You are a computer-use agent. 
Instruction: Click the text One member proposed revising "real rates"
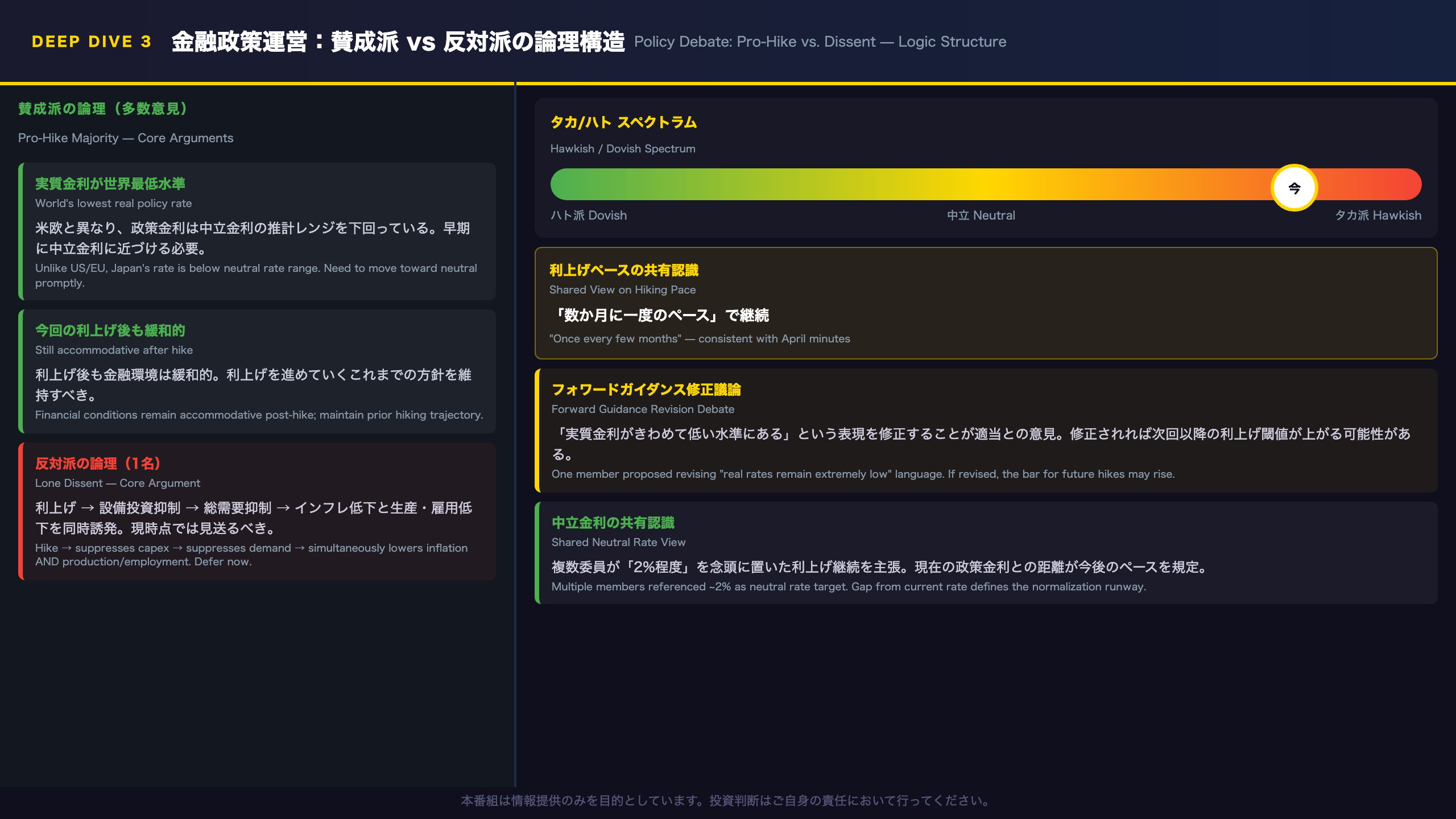[863, 474]
